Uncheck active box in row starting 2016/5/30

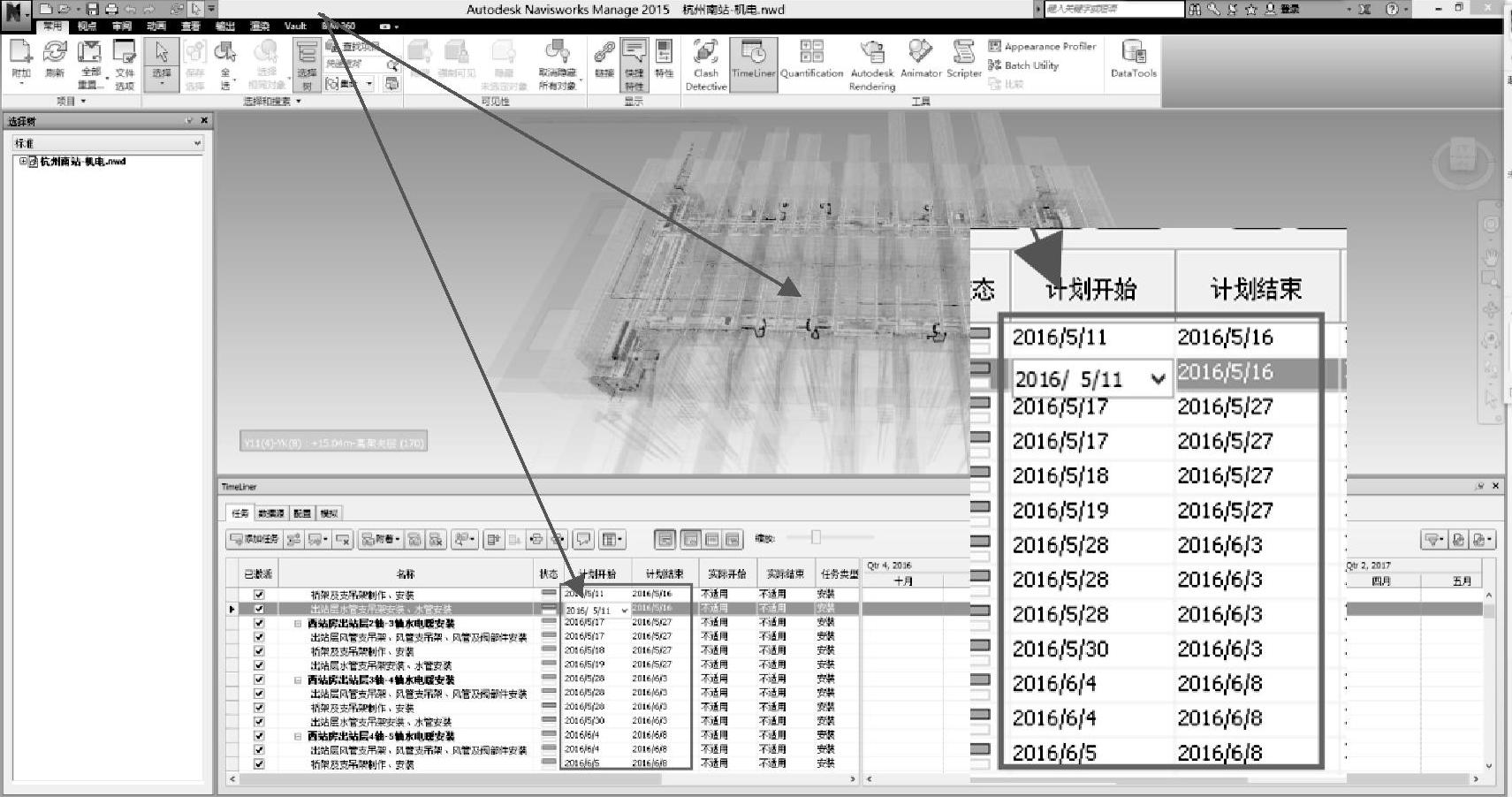click(259, 722)
